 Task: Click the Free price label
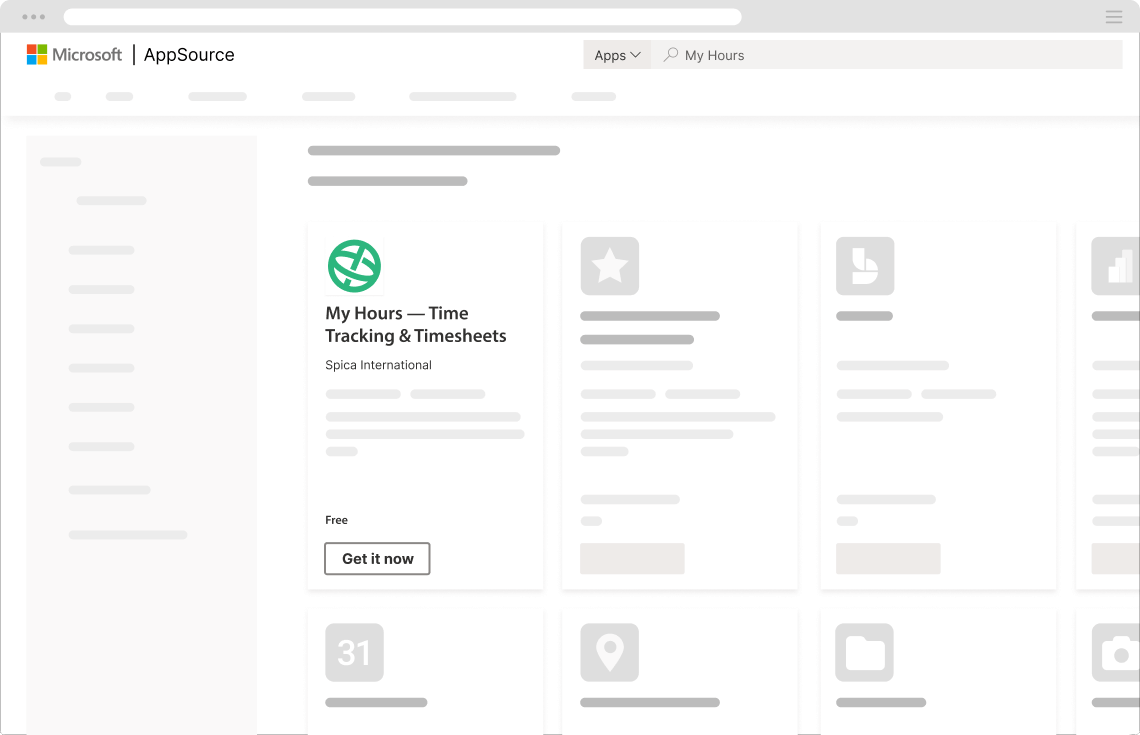point(336,520)
